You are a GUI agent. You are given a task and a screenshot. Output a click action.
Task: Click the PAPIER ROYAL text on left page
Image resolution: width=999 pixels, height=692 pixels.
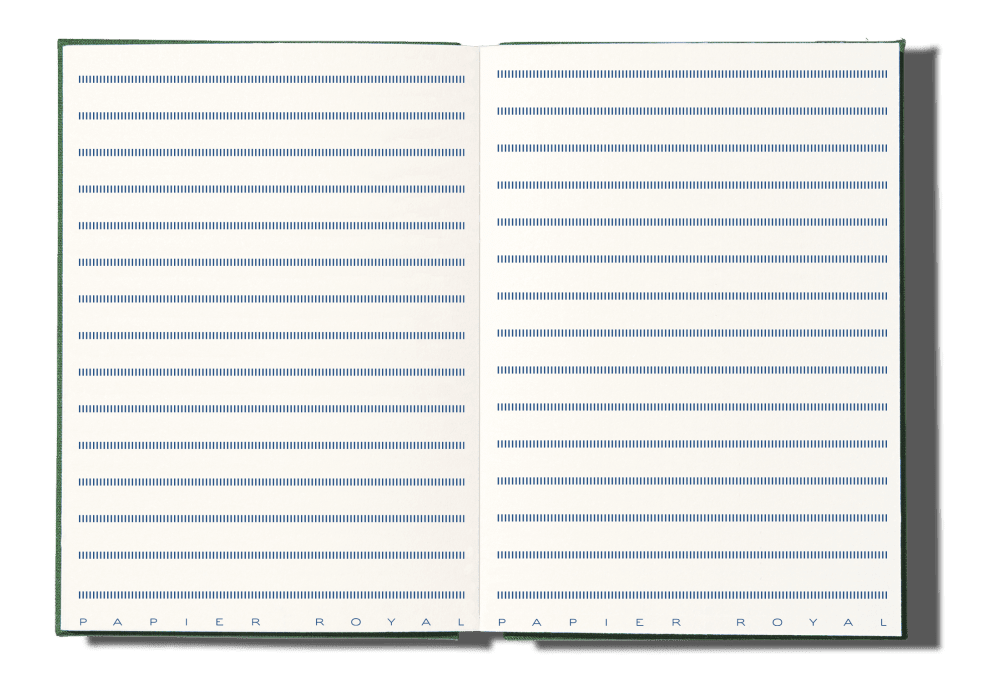272,623
